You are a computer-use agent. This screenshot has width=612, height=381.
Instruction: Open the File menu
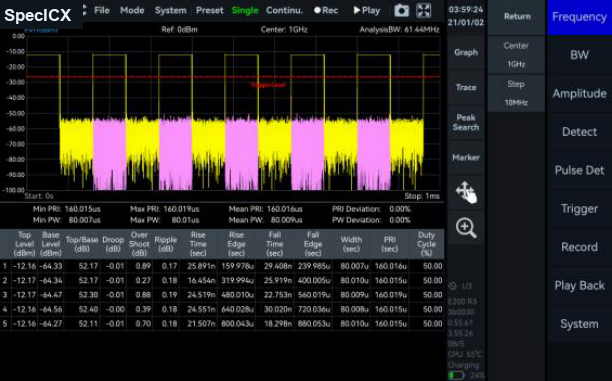[102, 10]
